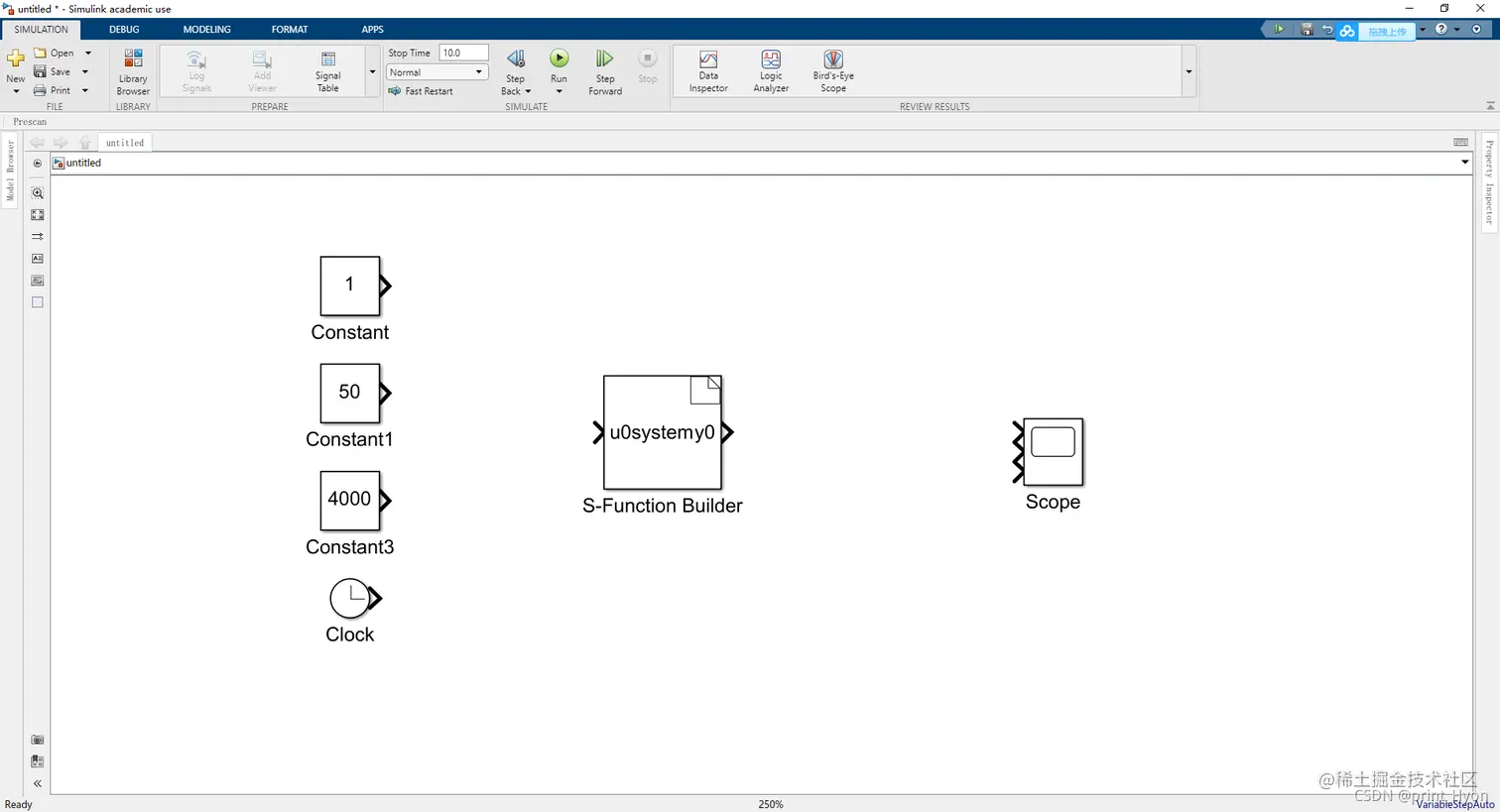Select the Constant1 block with value 50
Viewport: 1500px width, 812px height.
[x=350, y=393]
